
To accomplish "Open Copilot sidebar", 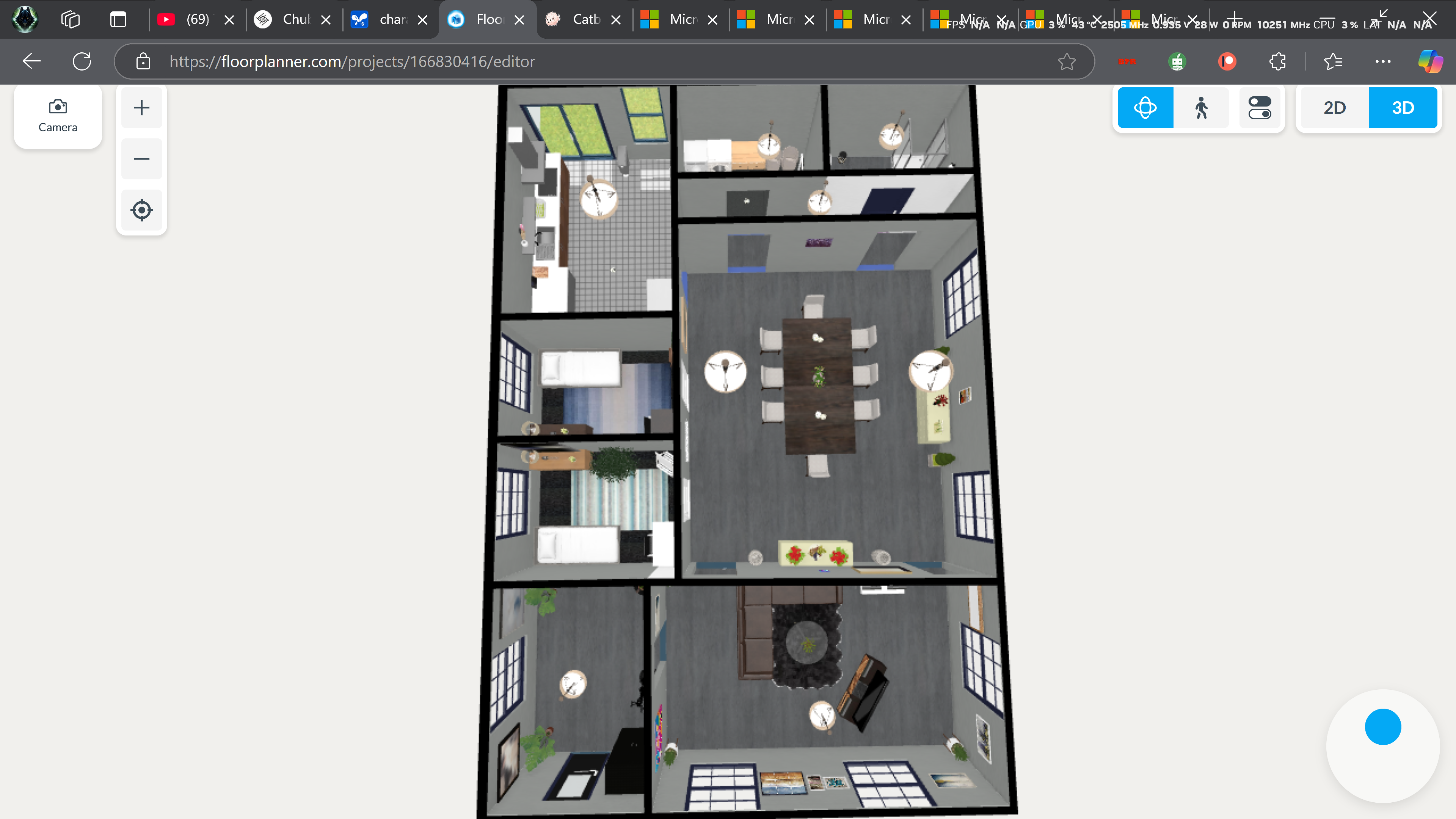I will coord(1430,61).
